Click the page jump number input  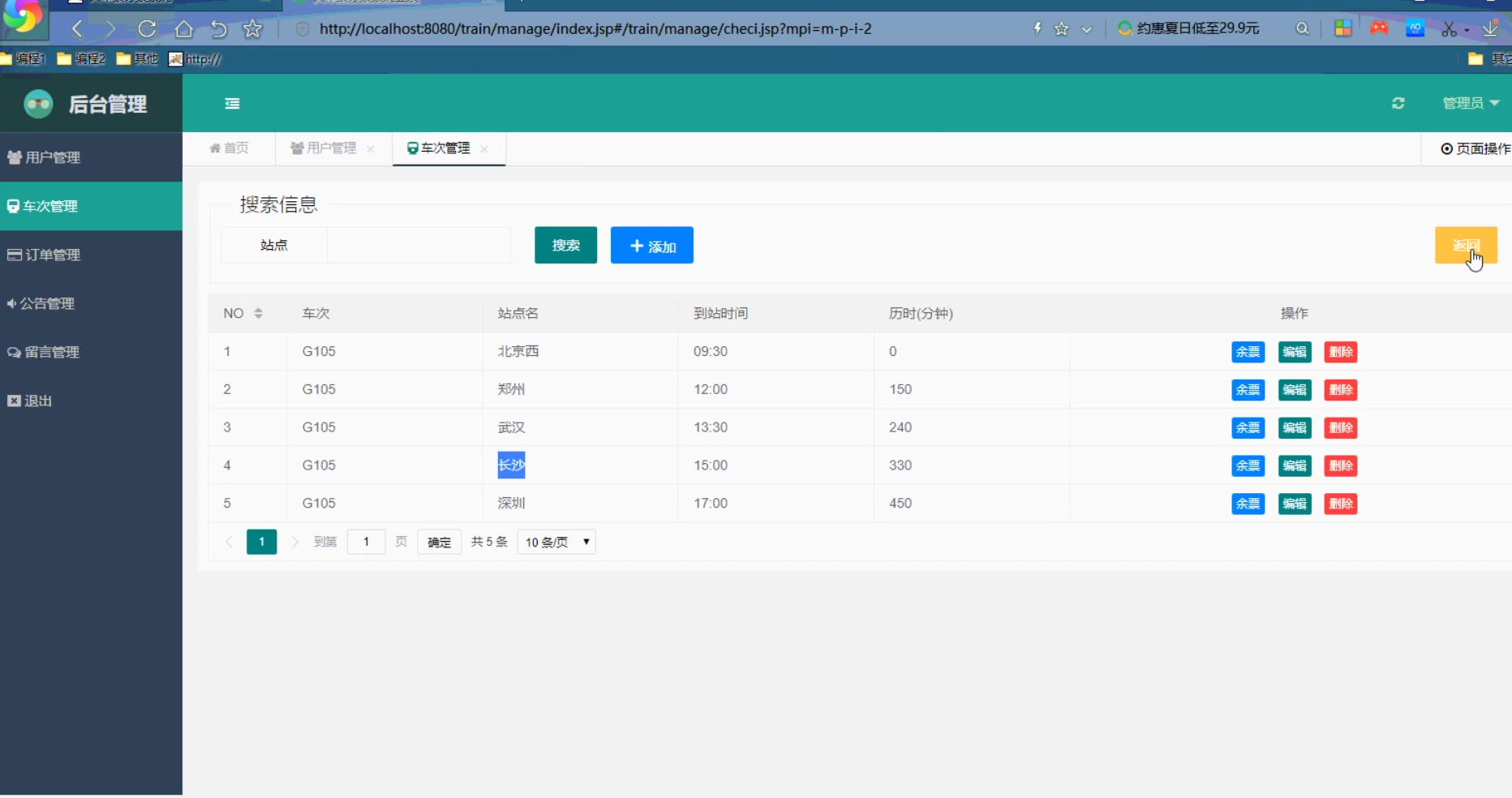point(367,542)
